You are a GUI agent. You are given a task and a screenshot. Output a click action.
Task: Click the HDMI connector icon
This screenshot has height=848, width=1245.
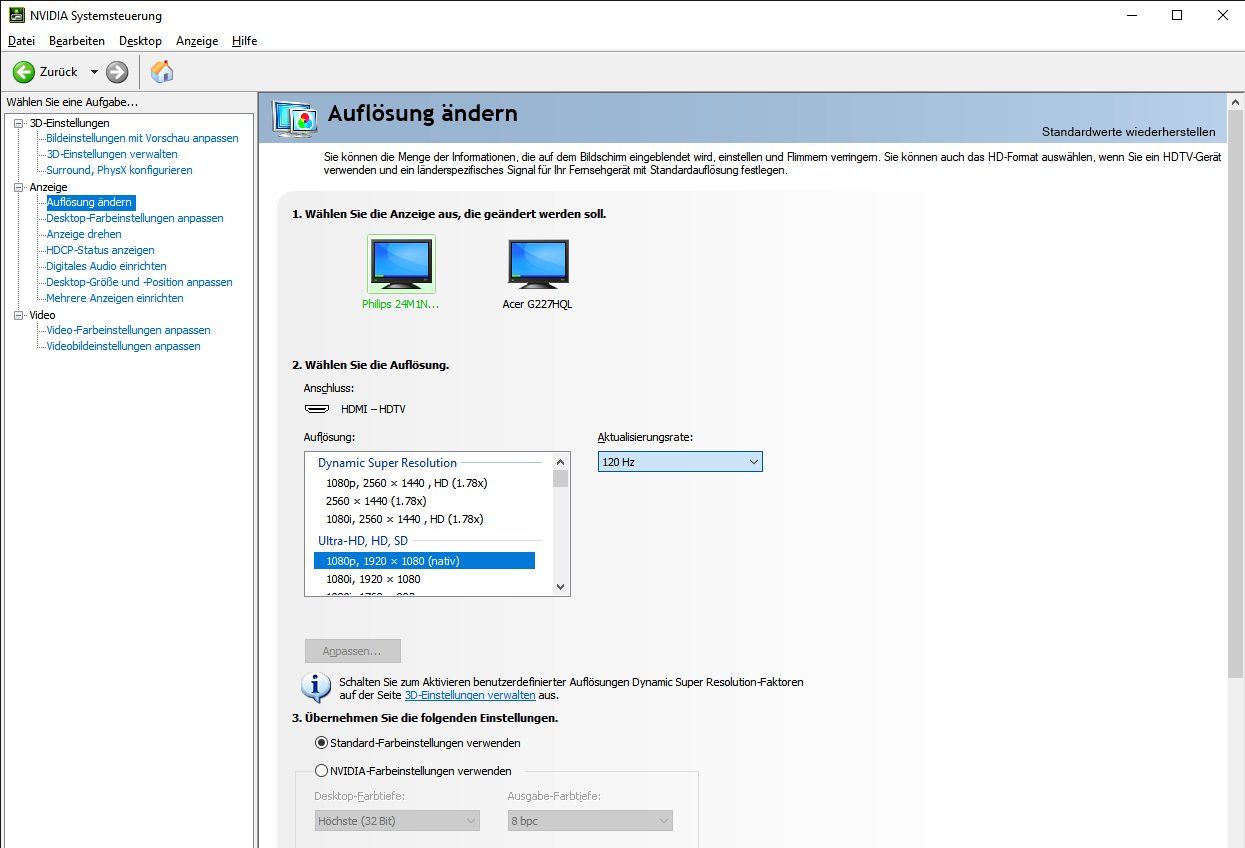tap(317, 409)
